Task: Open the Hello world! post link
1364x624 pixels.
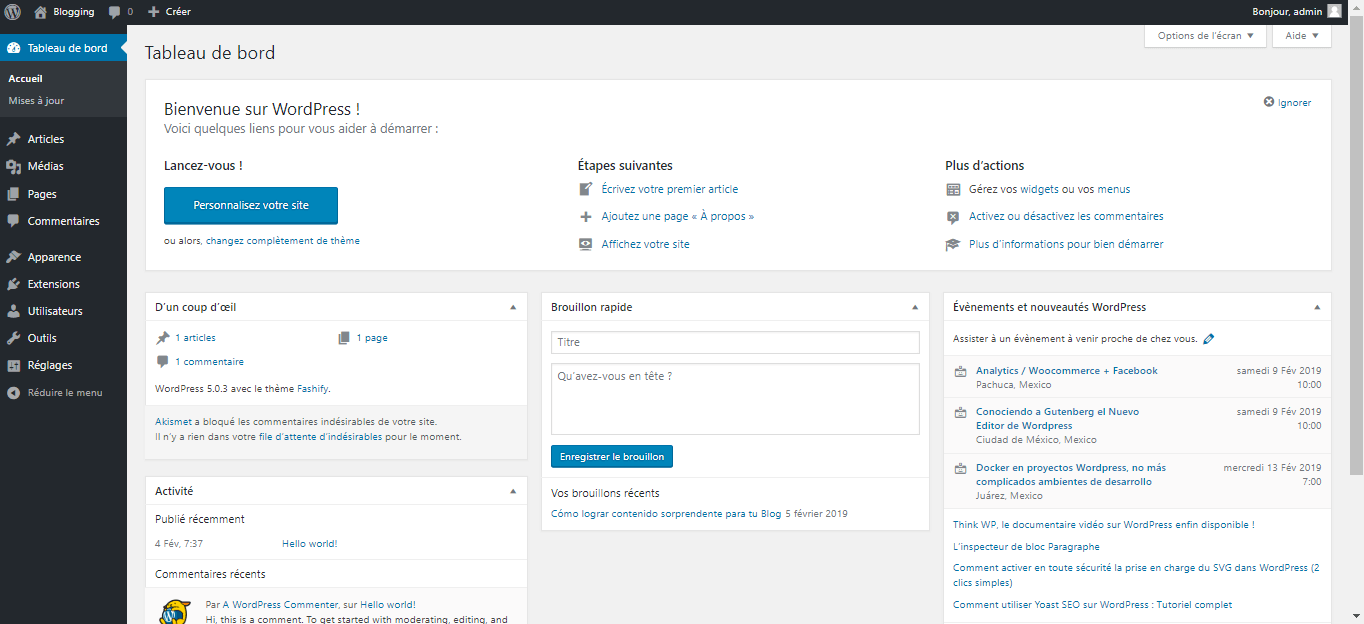Action: 310,544
